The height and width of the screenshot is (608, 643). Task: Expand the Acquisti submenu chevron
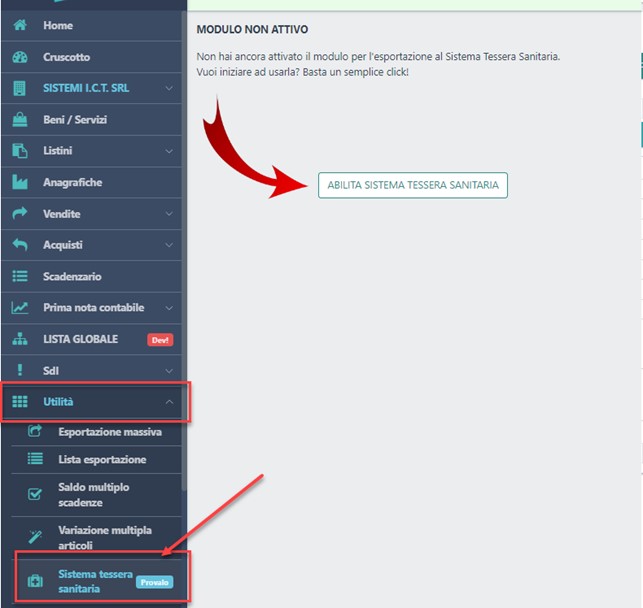169,245
